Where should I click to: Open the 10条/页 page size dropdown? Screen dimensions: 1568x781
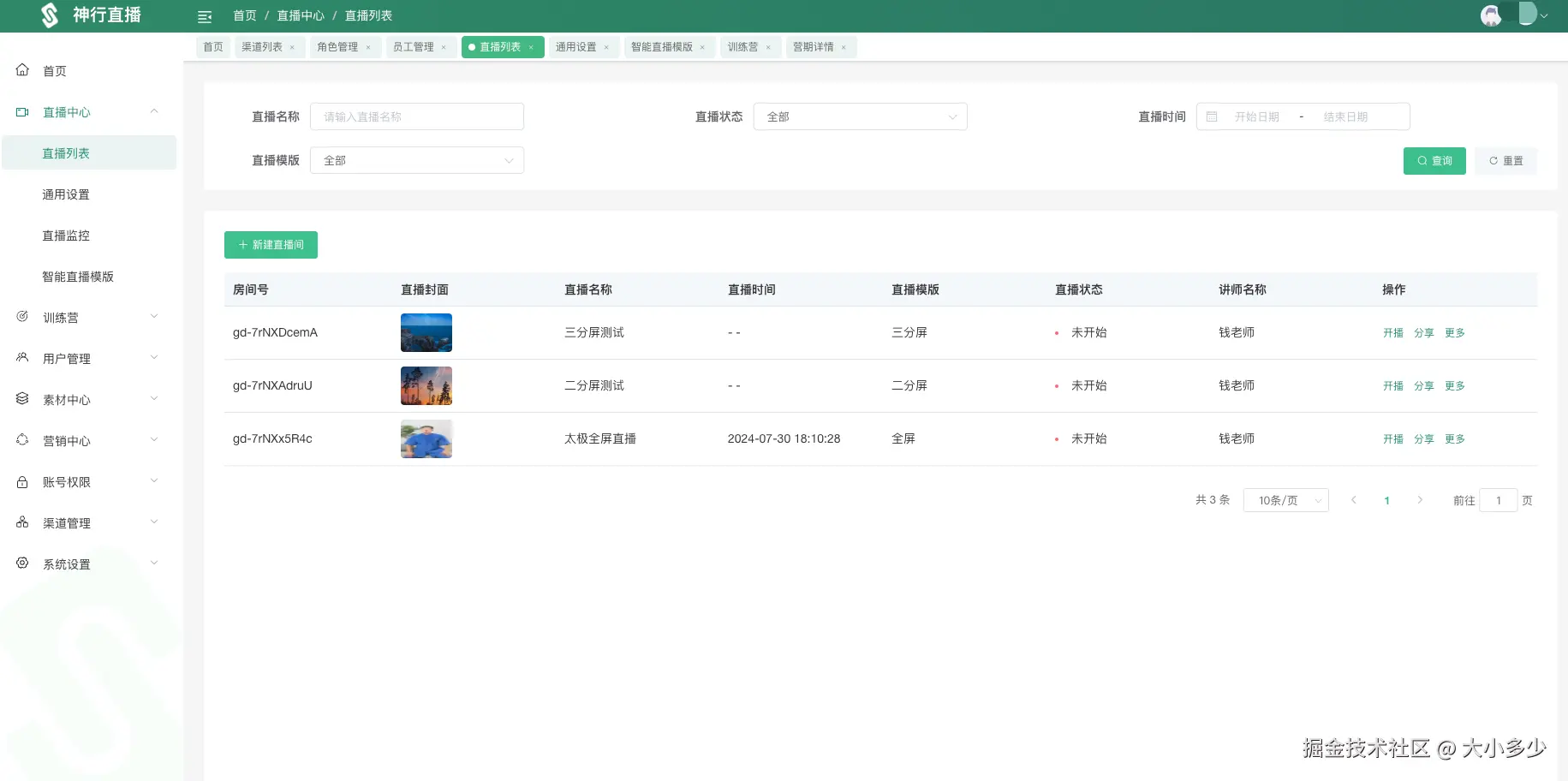tap(1285, 500)
